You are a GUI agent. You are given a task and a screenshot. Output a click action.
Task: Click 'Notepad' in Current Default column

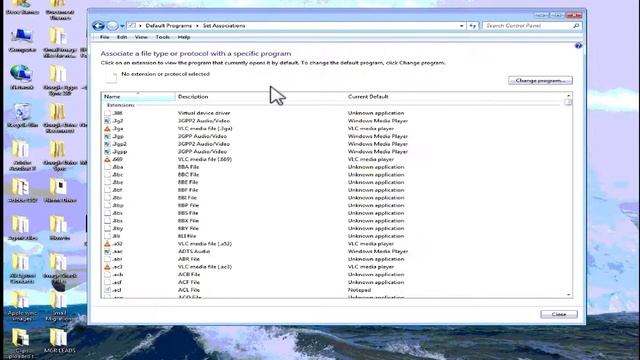pos(359,290)
